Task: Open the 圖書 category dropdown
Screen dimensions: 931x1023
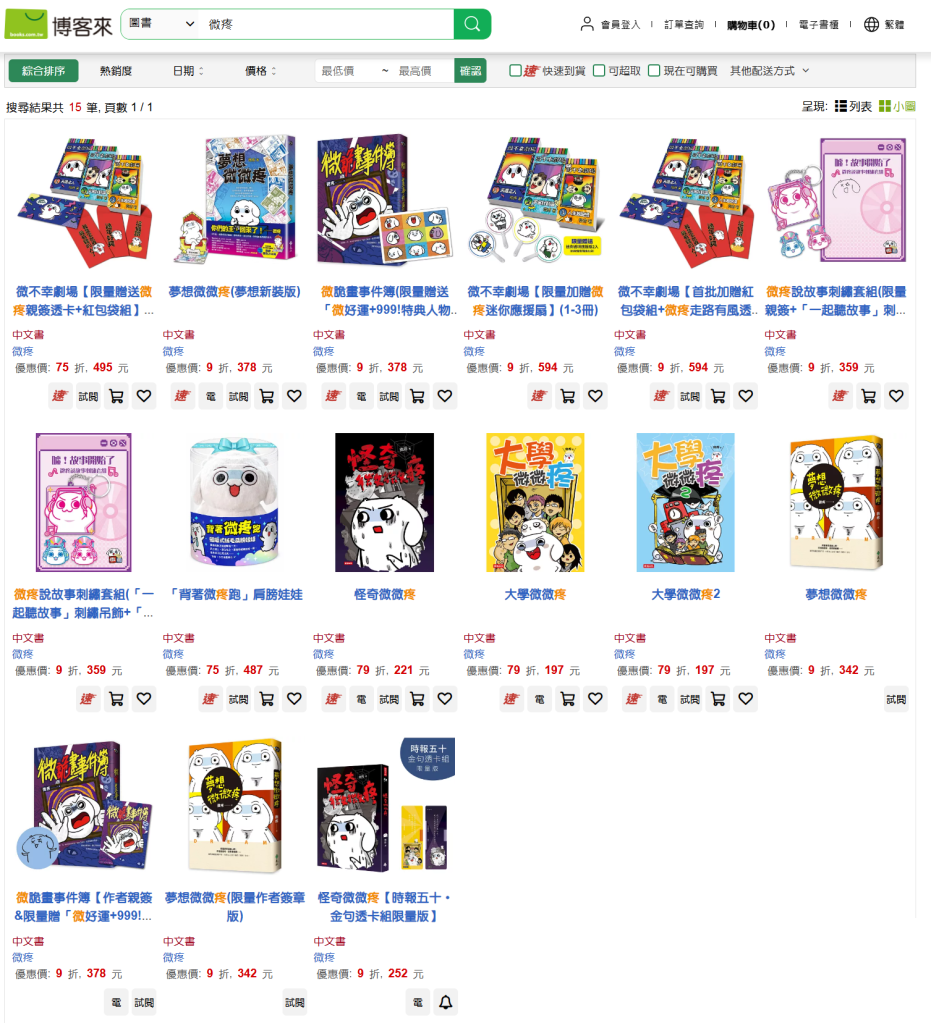Action: click(x=161, y=24)
